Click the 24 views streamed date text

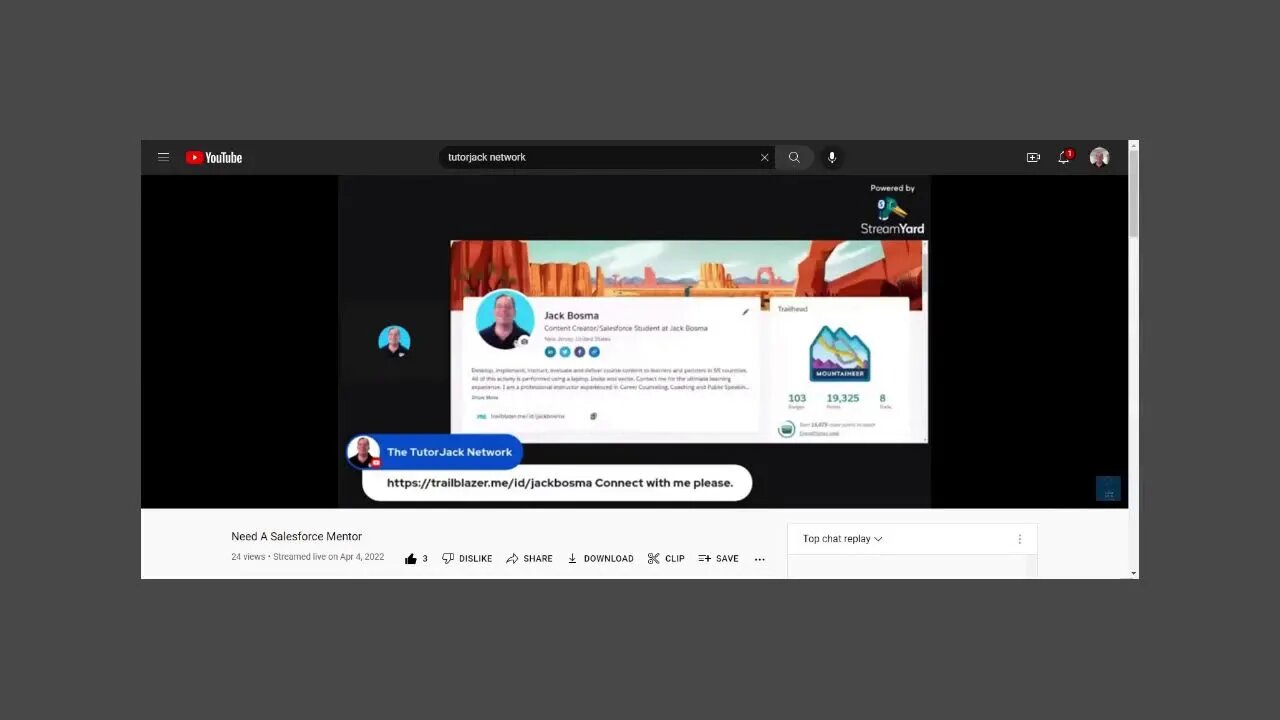coord(308,557)
